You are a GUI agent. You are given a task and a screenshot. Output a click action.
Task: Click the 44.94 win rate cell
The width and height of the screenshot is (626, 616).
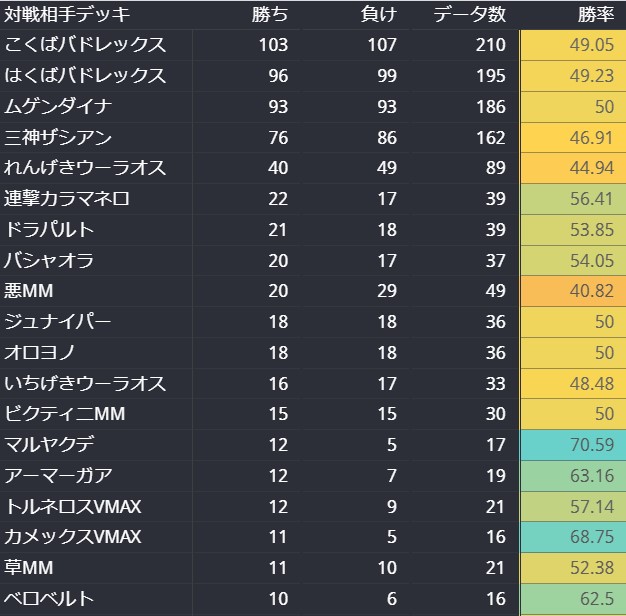click(572, 168)
